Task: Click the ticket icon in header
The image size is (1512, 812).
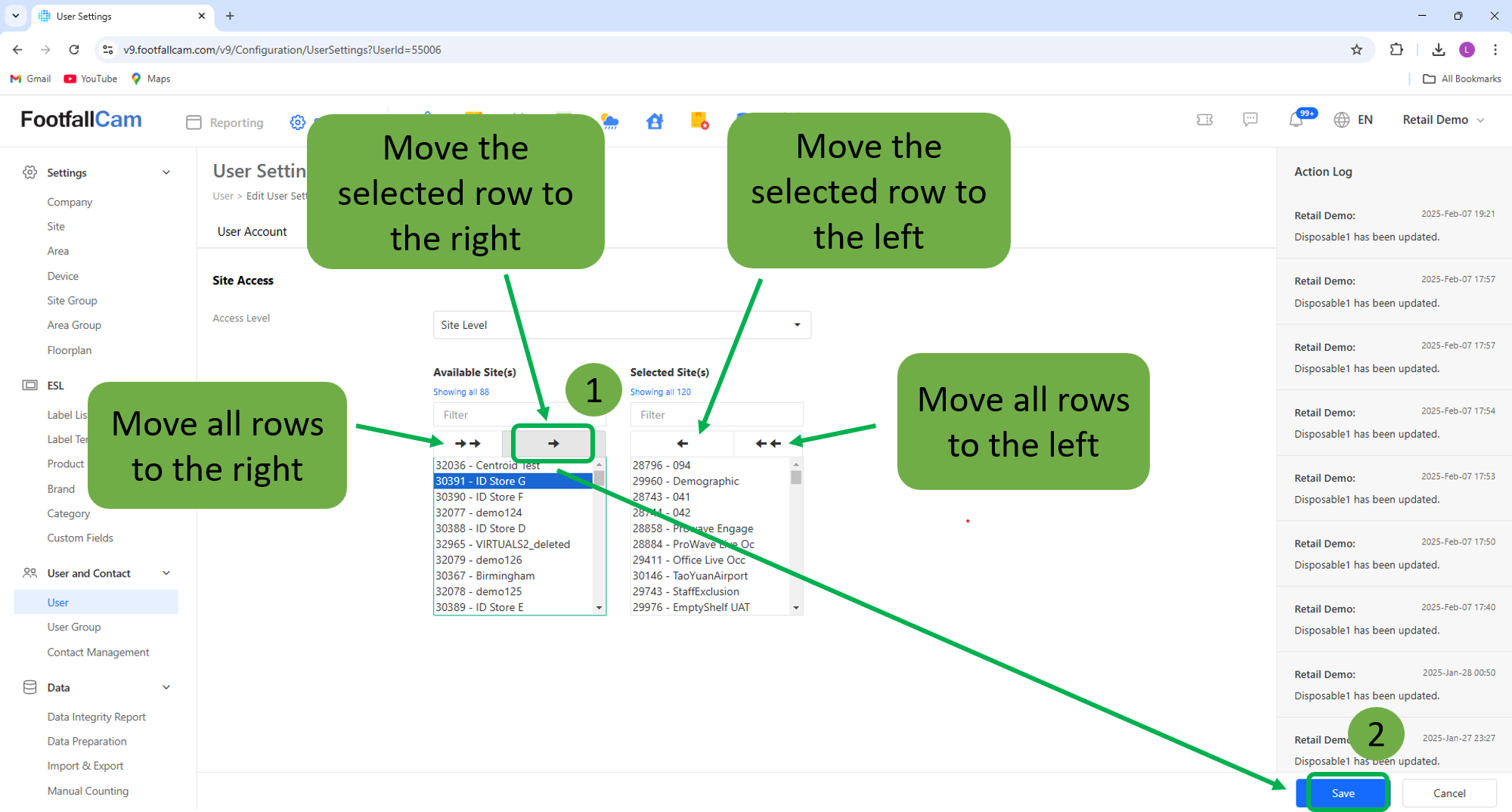Action: coord(1205,119)
